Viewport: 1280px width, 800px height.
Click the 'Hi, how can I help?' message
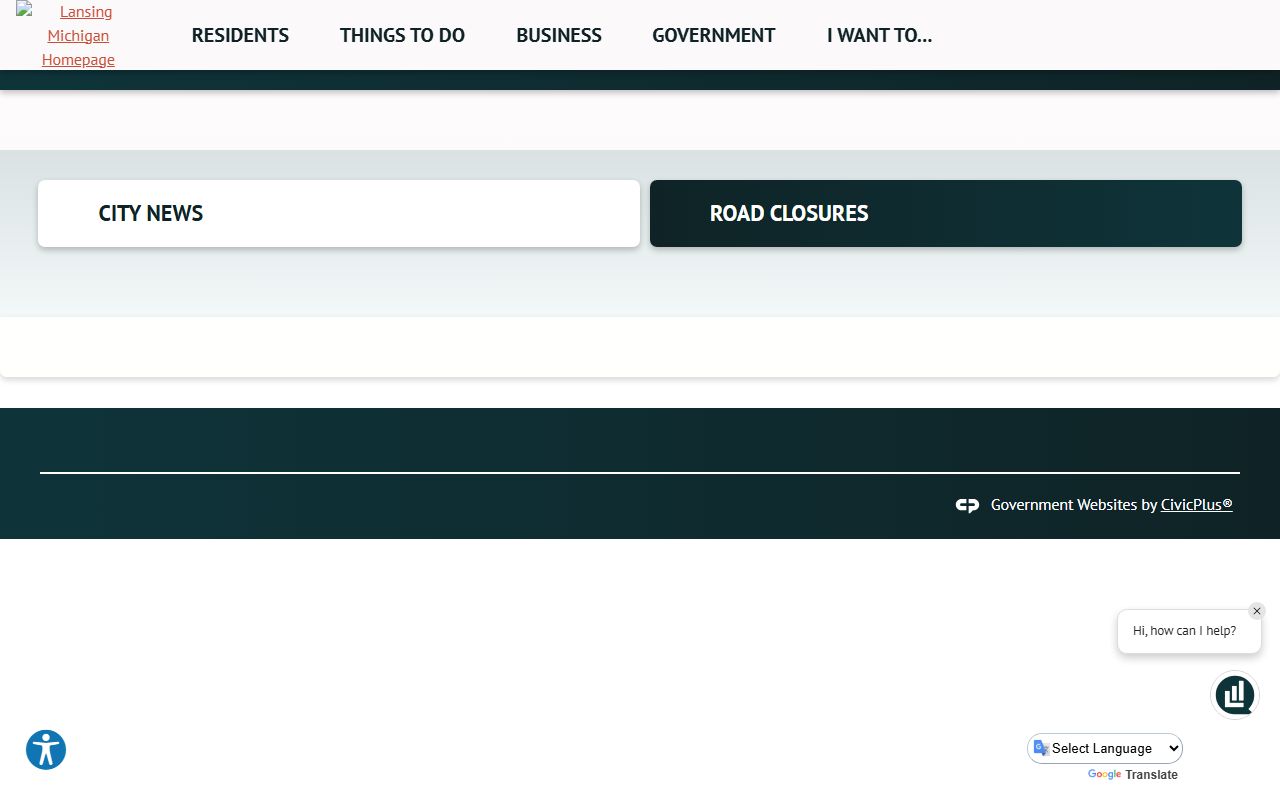tap(1185, 631)
